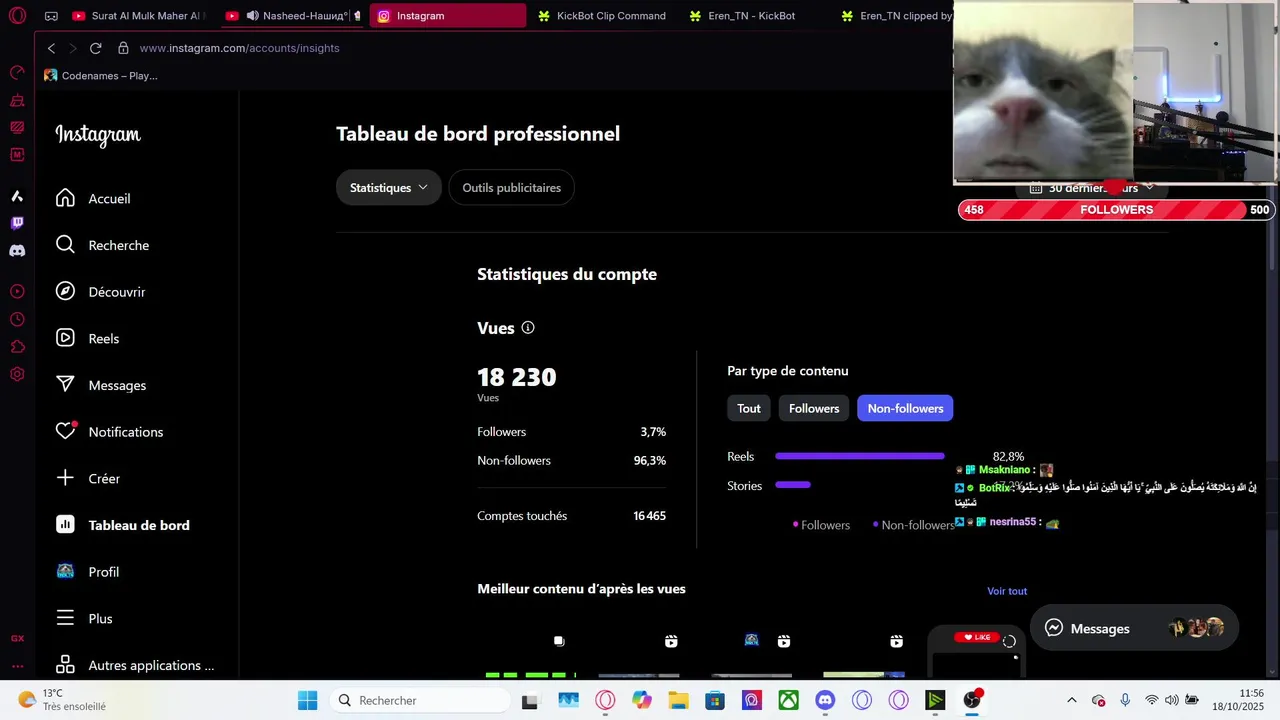The height and width of the screenshot is (720, 1280).
Task: Open Opera GX sidebar settings gear
Action: [x=17, y=374]
